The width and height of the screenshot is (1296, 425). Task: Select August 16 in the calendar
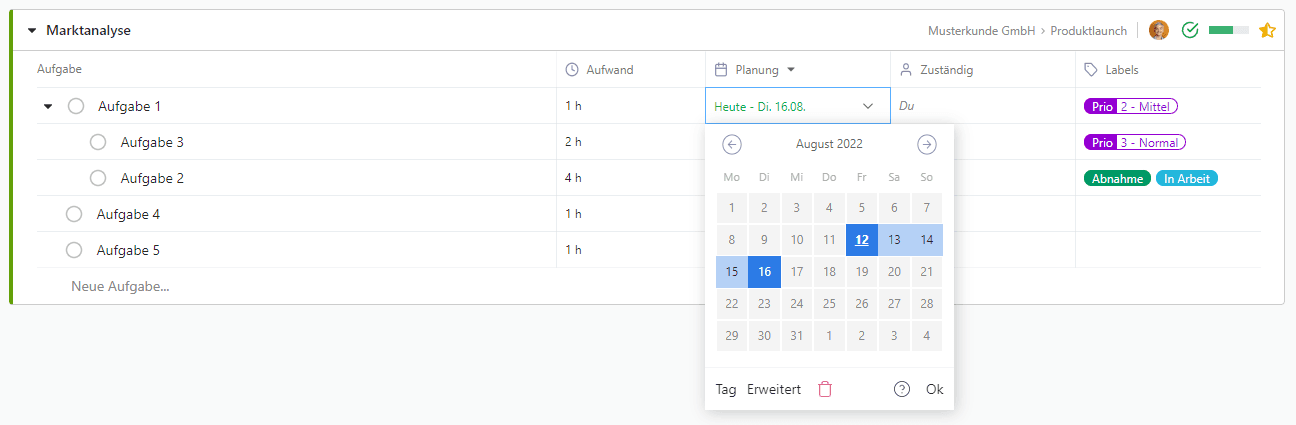coord(765,272)
